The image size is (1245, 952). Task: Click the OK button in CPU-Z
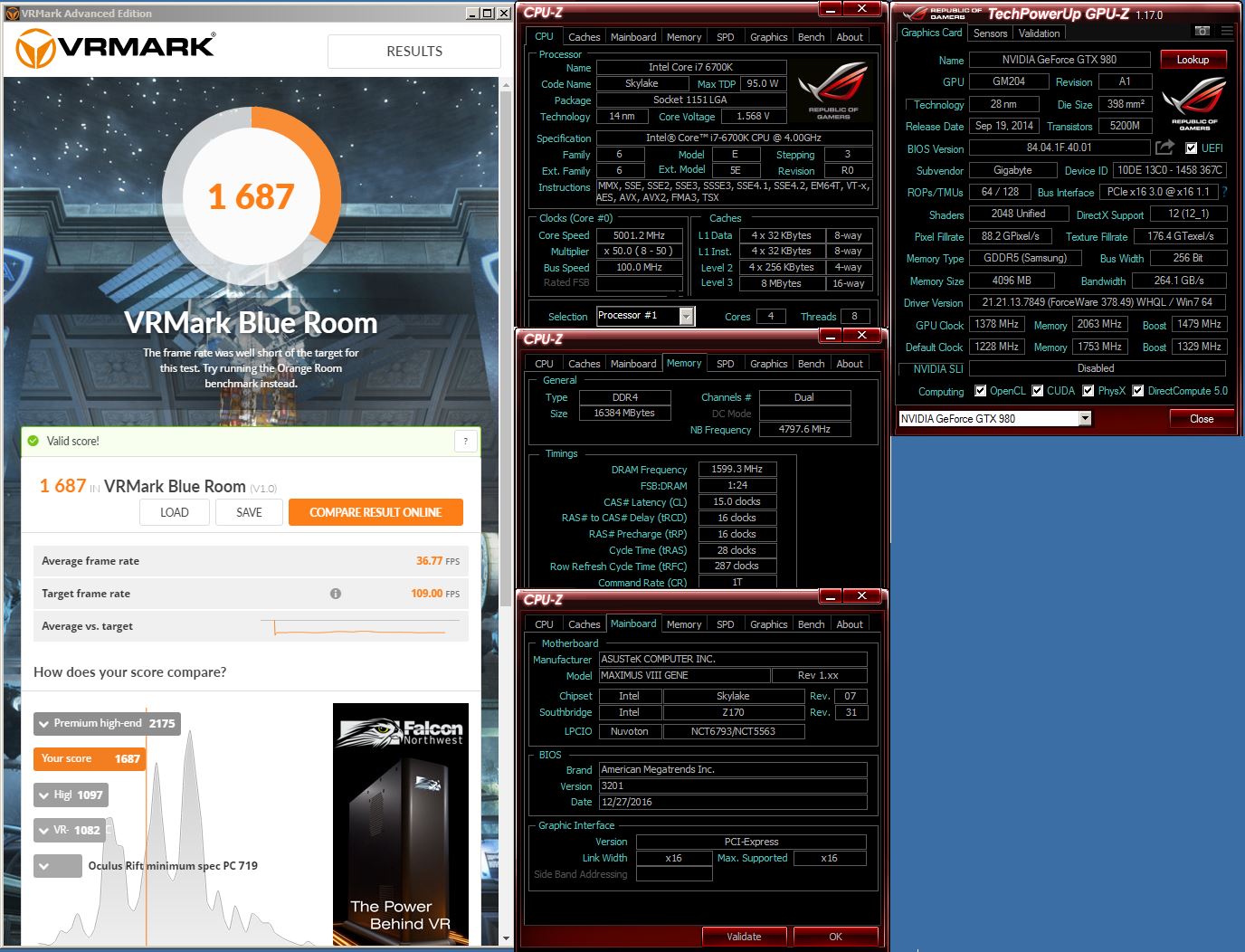pyautogui.click(x=835, y=937)
